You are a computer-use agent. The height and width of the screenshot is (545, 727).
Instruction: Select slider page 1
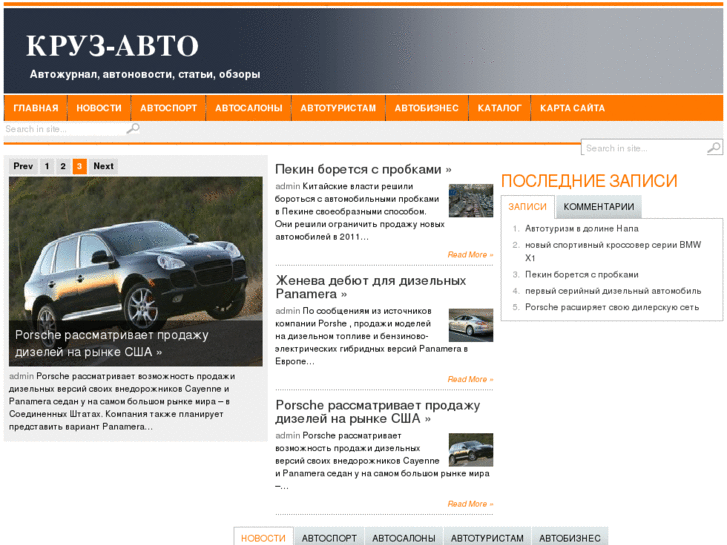point(47,166)
